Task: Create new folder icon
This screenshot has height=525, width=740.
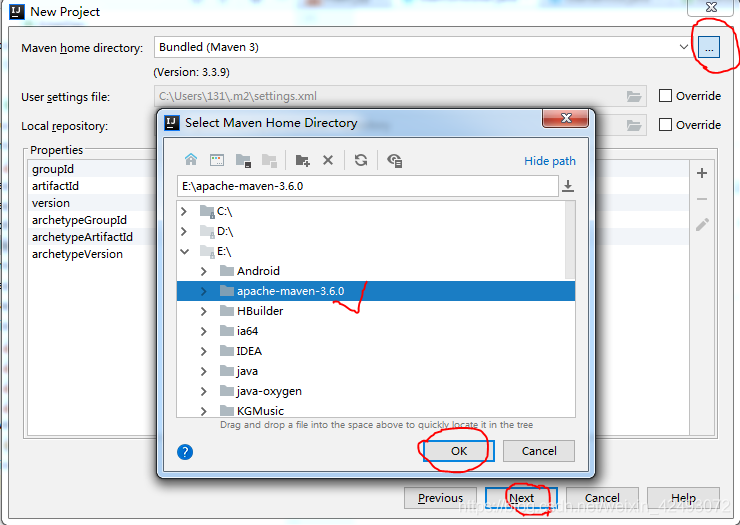Action: 302,161
